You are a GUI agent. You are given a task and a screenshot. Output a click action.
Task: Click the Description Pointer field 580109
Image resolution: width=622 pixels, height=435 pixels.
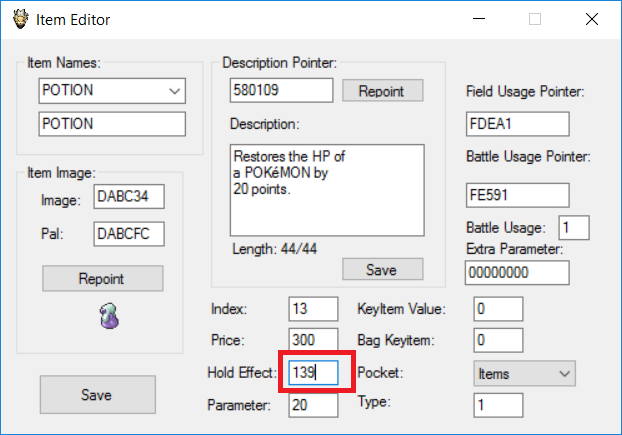click(x=281, y=90)
